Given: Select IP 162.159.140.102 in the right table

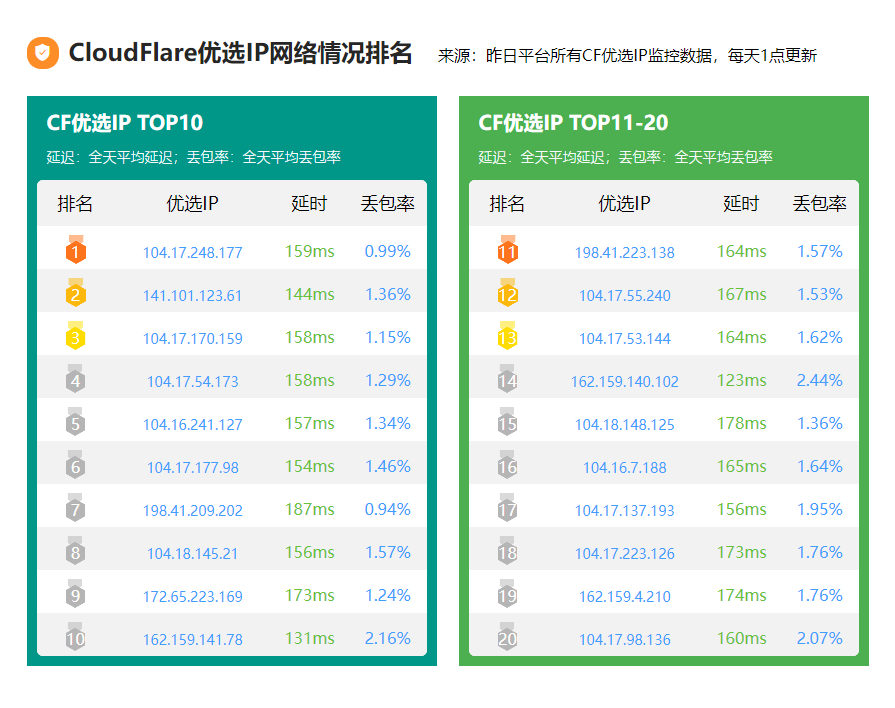Looking at the screenshot, I should coord(624,381).
